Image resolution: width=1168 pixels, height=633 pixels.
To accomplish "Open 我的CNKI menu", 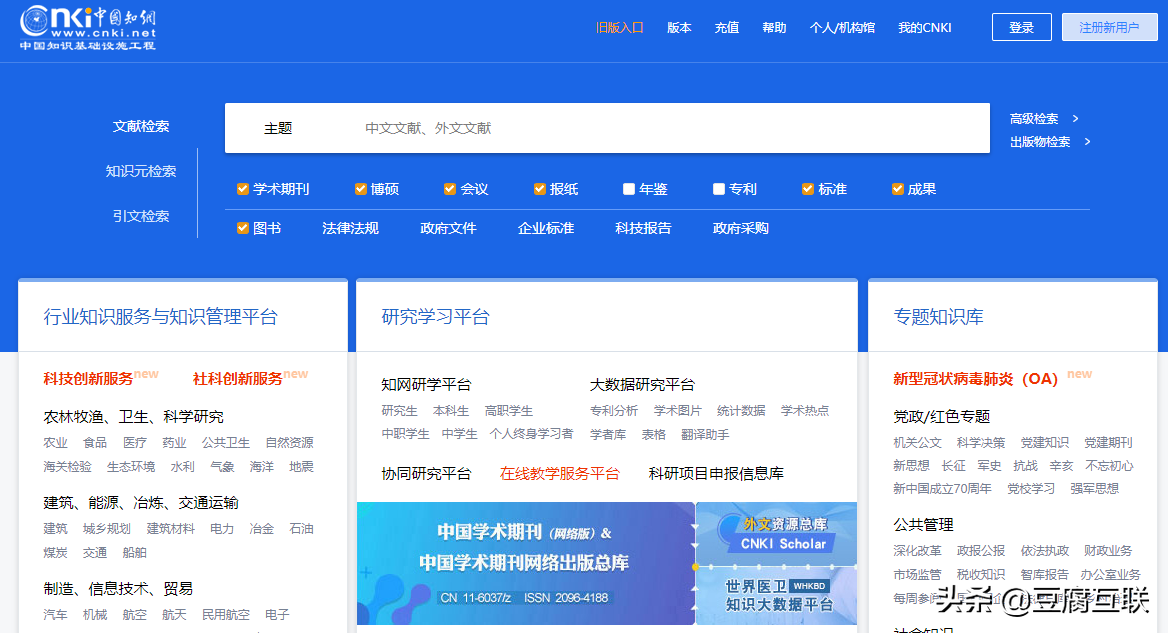I will tap(924, 28).
